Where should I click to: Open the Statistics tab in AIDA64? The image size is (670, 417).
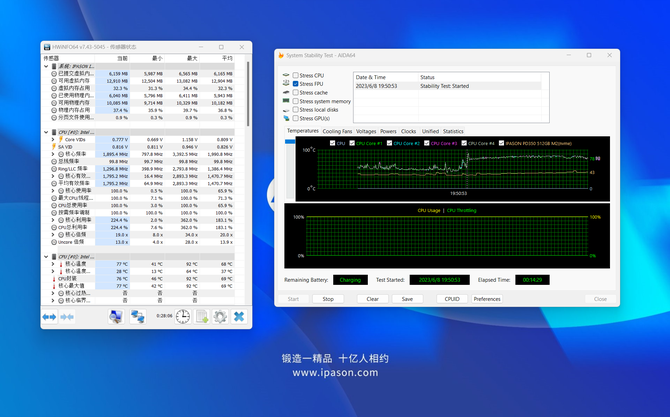(x=453, y=131)
